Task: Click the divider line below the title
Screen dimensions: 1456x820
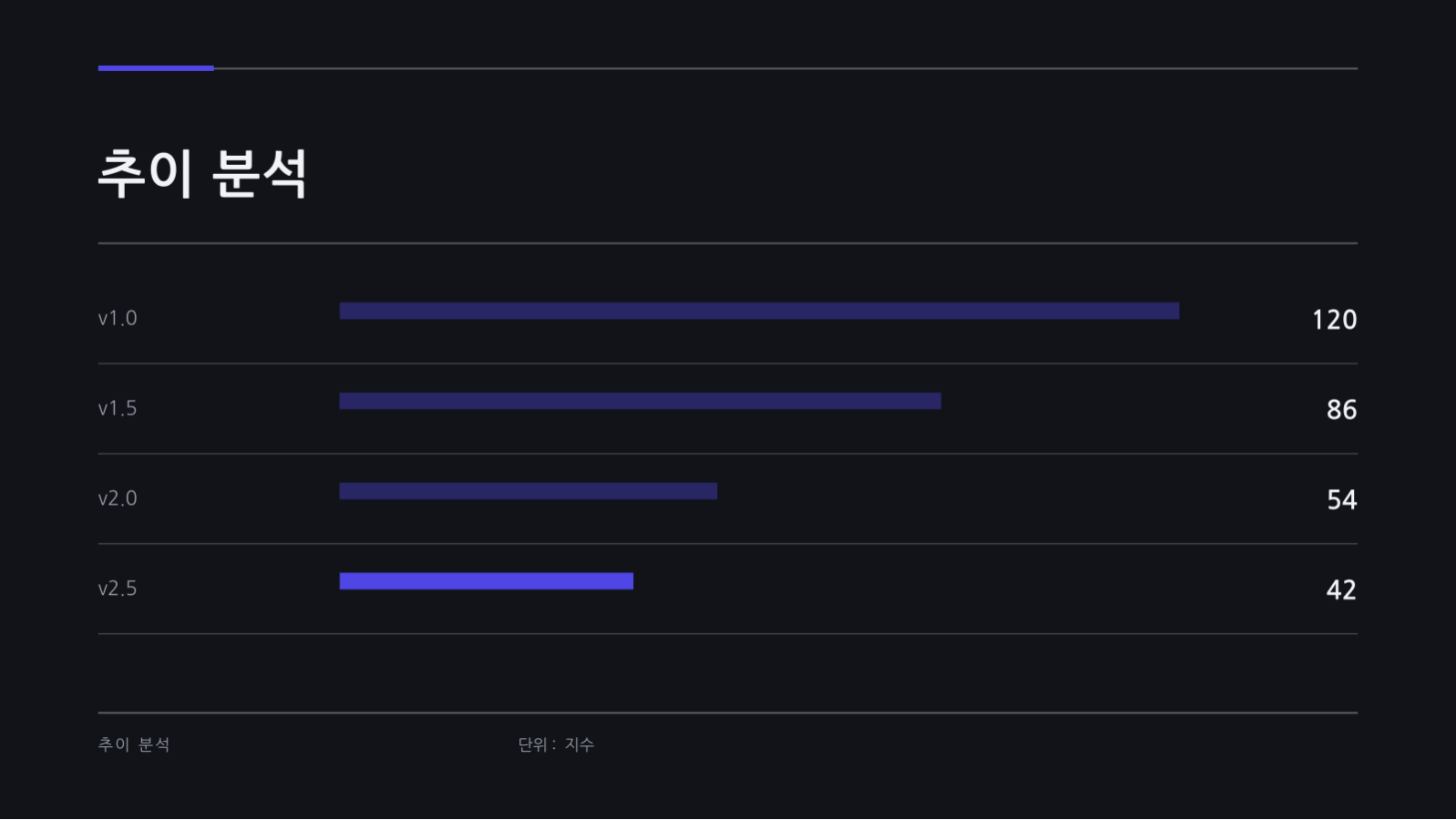Action: tap(728, 243)
